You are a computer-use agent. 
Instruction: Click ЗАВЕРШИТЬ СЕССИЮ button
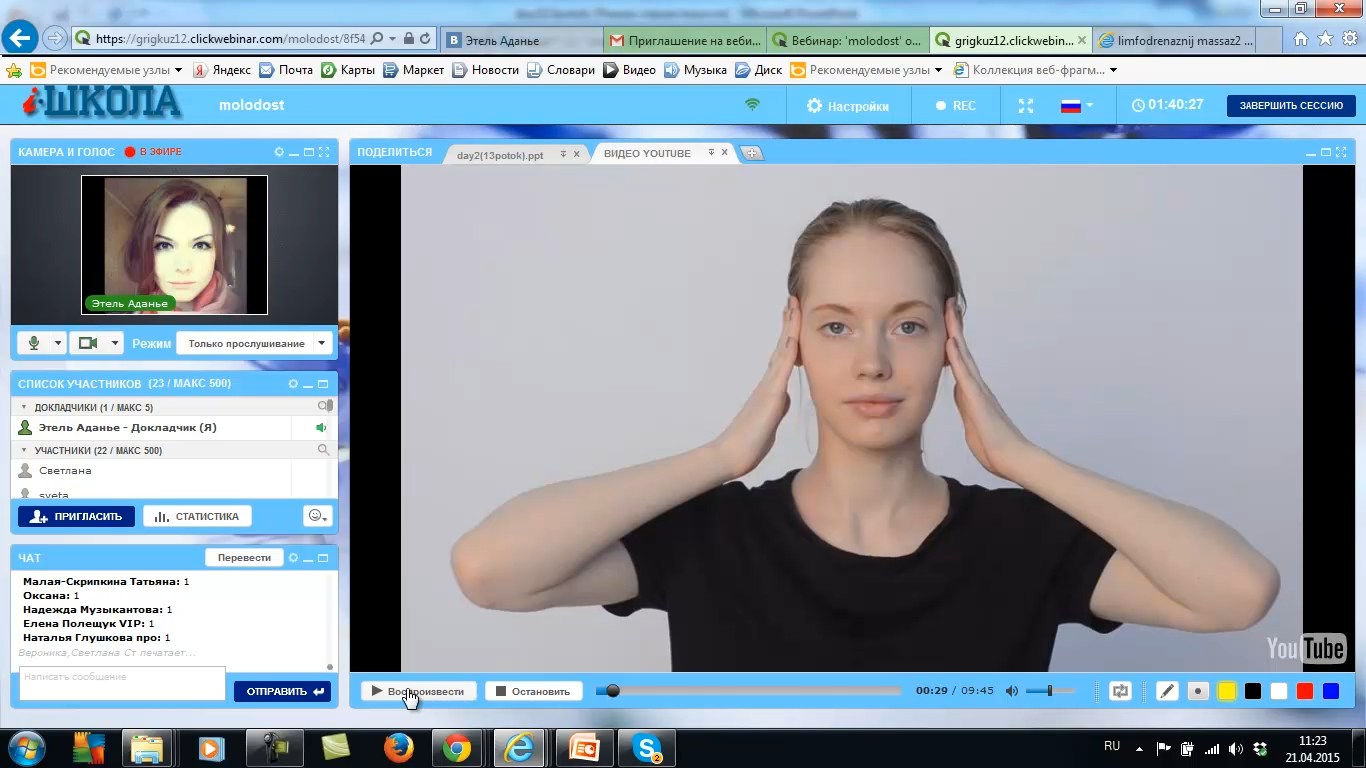coord(1291,105)
